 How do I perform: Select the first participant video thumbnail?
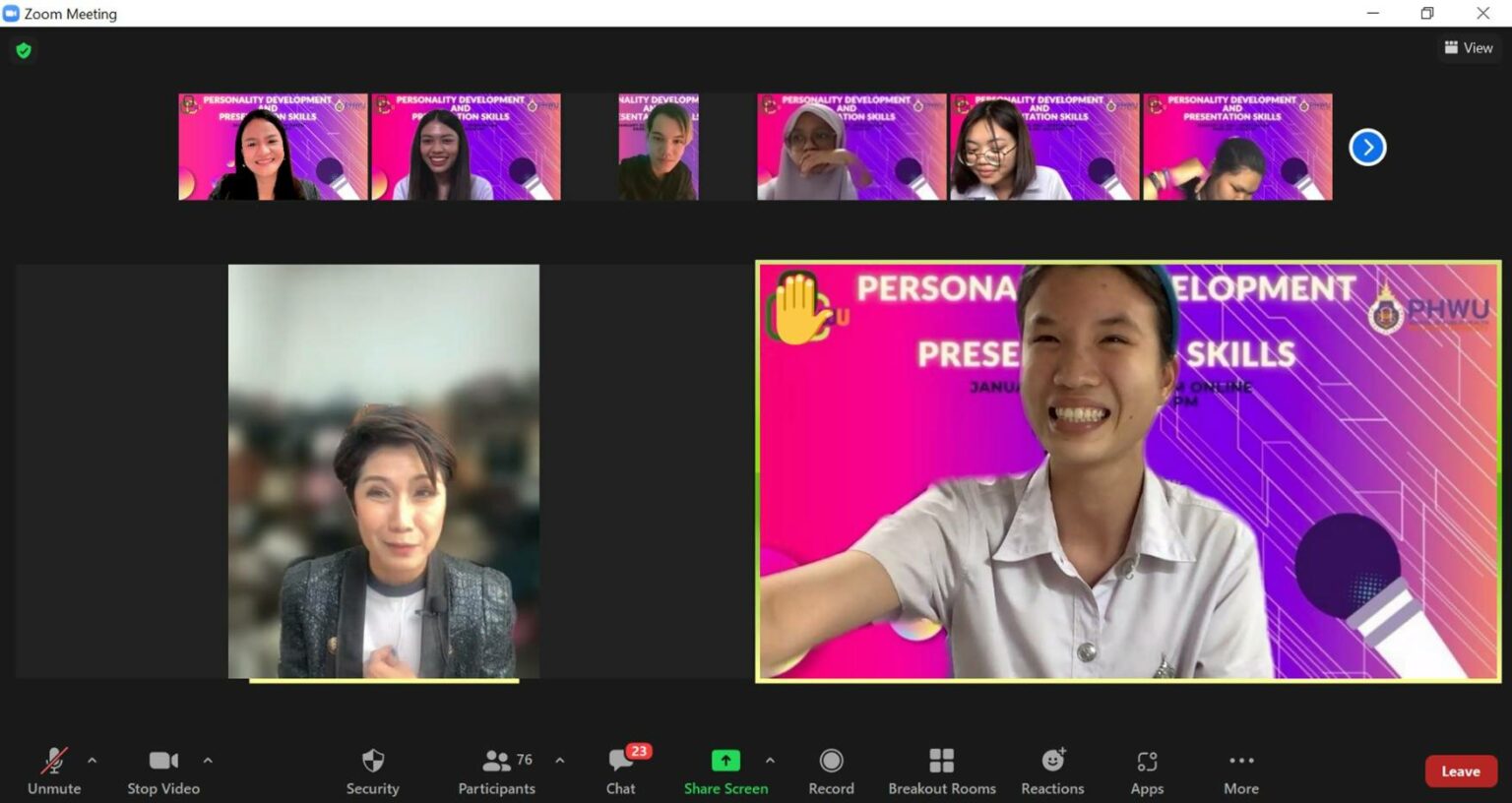pyautogui.click(x=273, y=147)
